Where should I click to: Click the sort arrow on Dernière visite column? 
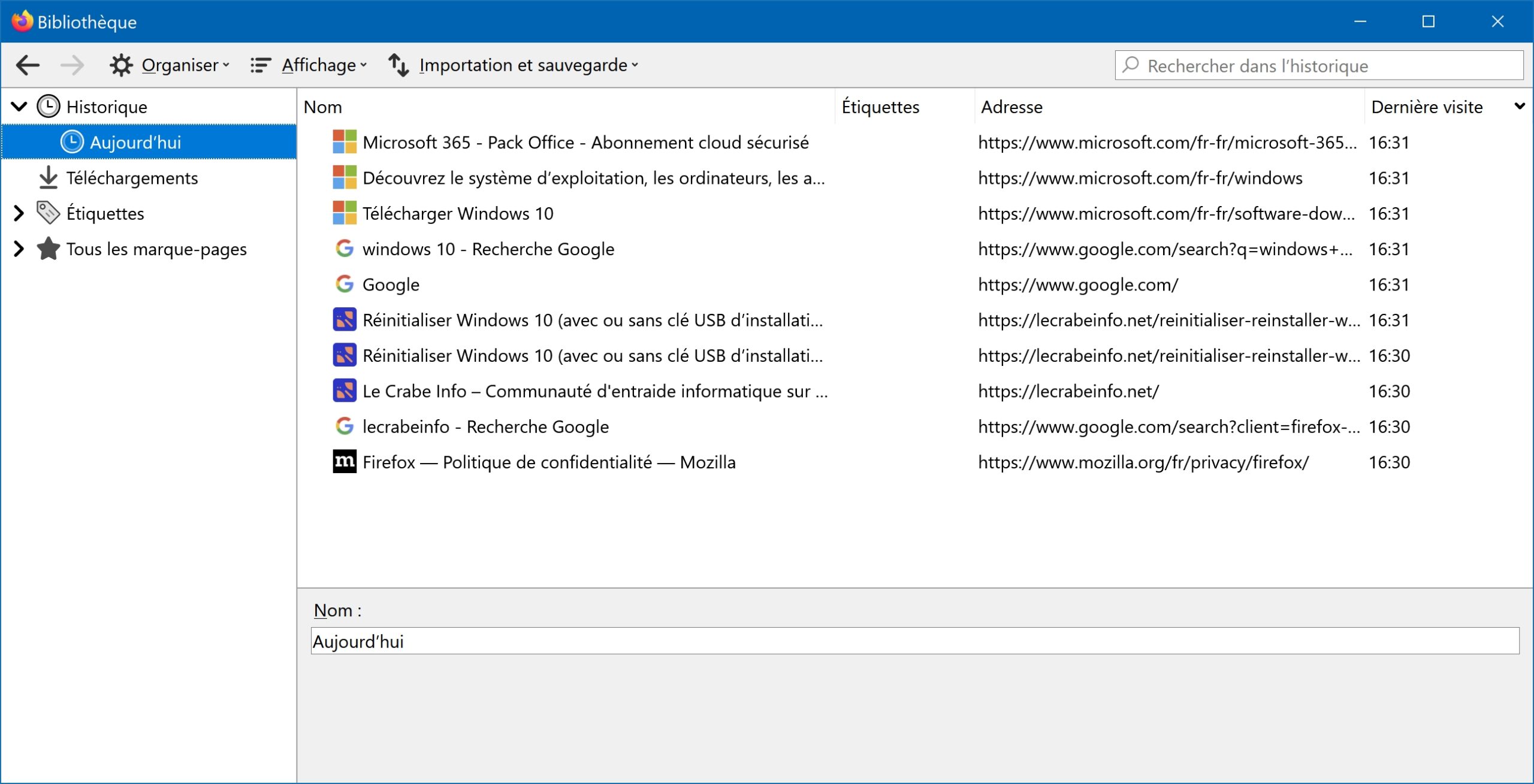click(x=1519, y=106)
